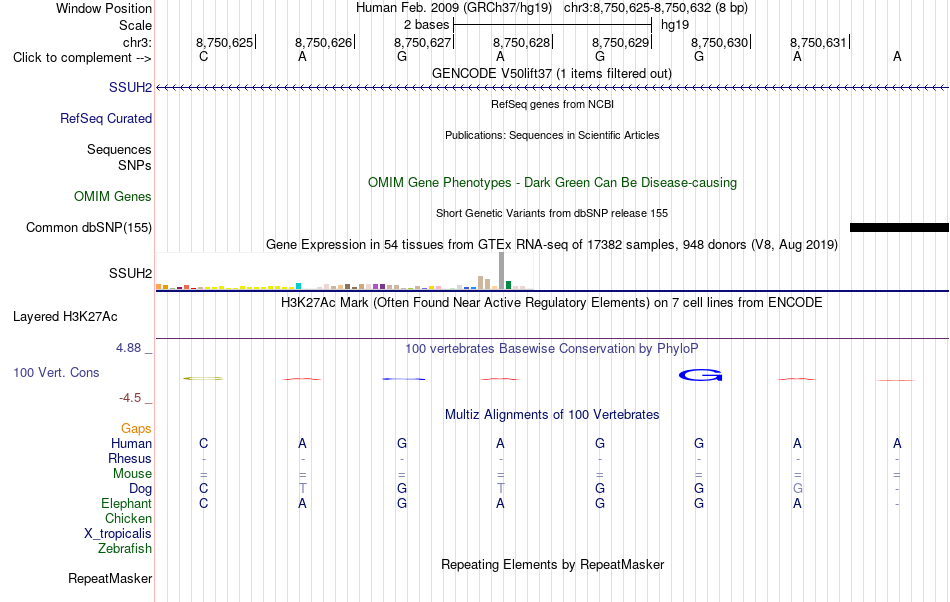950x602 pixels.
Task: Click the Mouse alignment row label
Action: coord(132,474)
